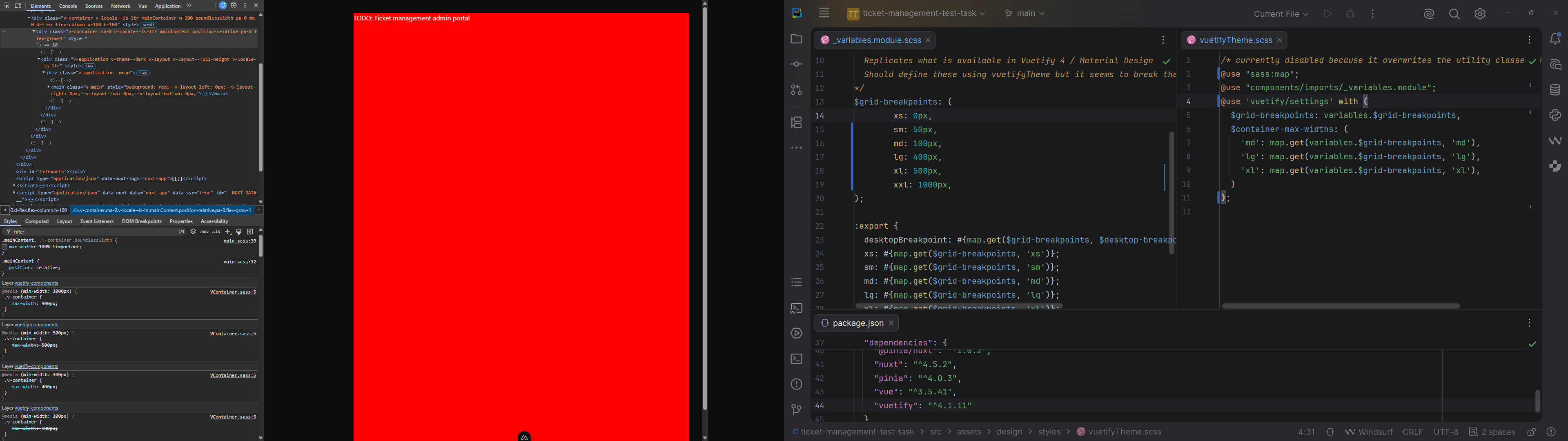This screenshot has height=441, width=1568.
Task: Start debugging with the bug icon
Action: (x=1350, y=14)
